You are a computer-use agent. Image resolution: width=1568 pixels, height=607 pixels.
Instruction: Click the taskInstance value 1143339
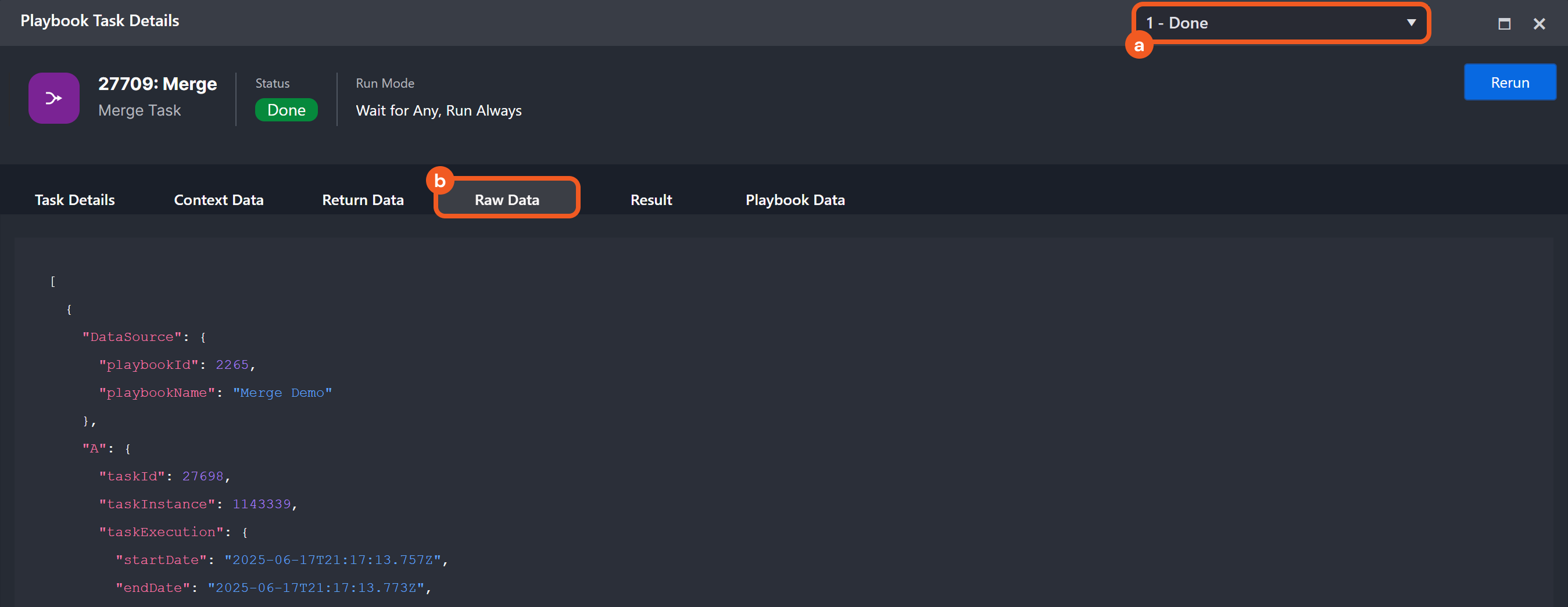(x=262, y=504)
